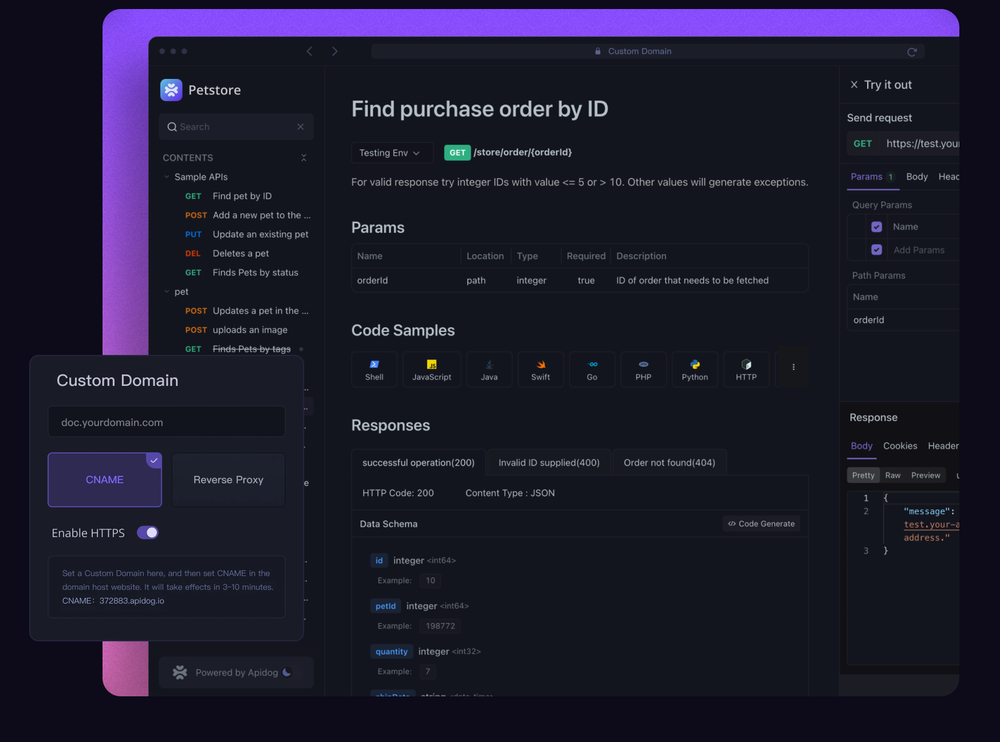Open the response Header tab
This screenshot has height=742, width=1000.
(943, 446)
